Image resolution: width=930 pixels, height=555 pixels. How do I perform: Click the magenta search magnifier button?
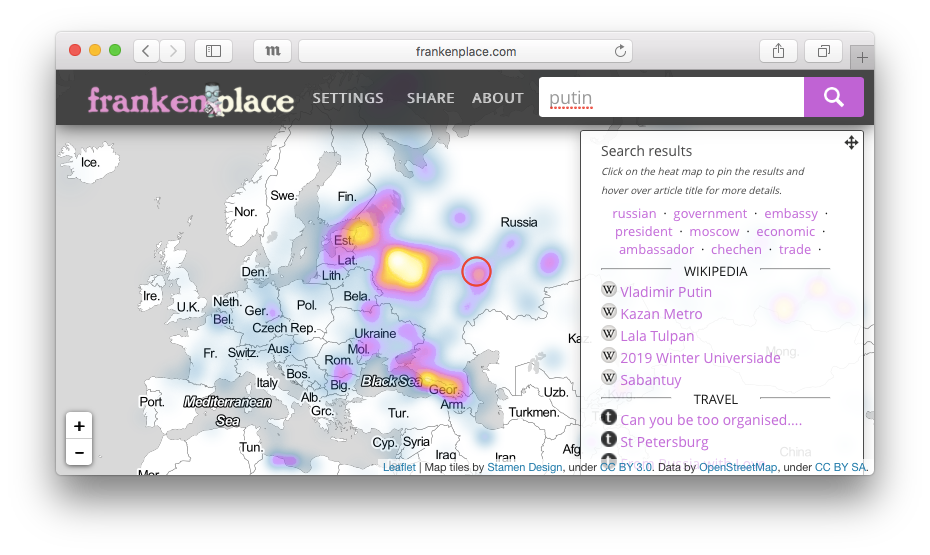coord(833,97)
